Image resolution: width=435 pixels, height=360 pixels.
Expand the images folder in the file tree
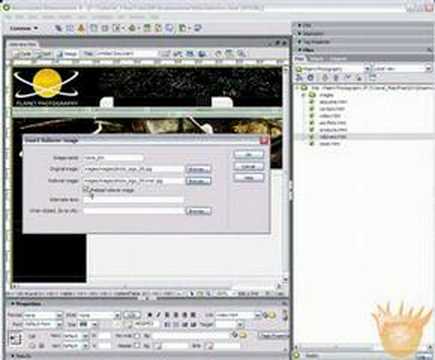[x=304, y=95]
